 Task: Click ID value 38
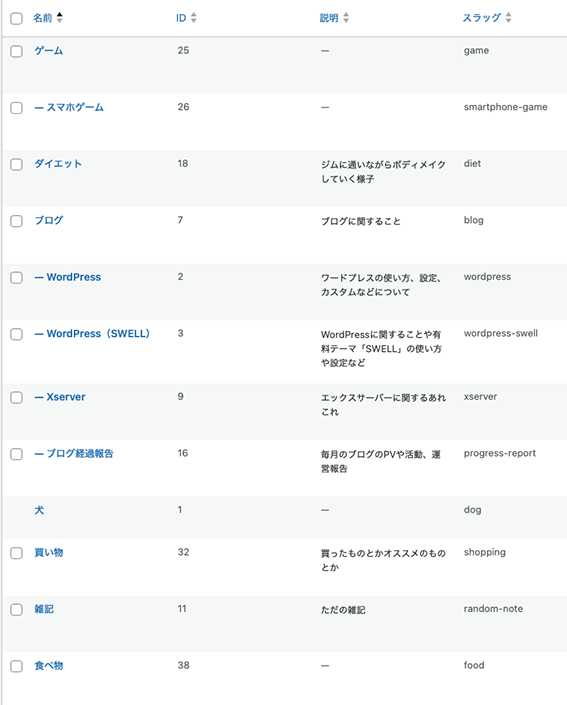pos(183,665)
